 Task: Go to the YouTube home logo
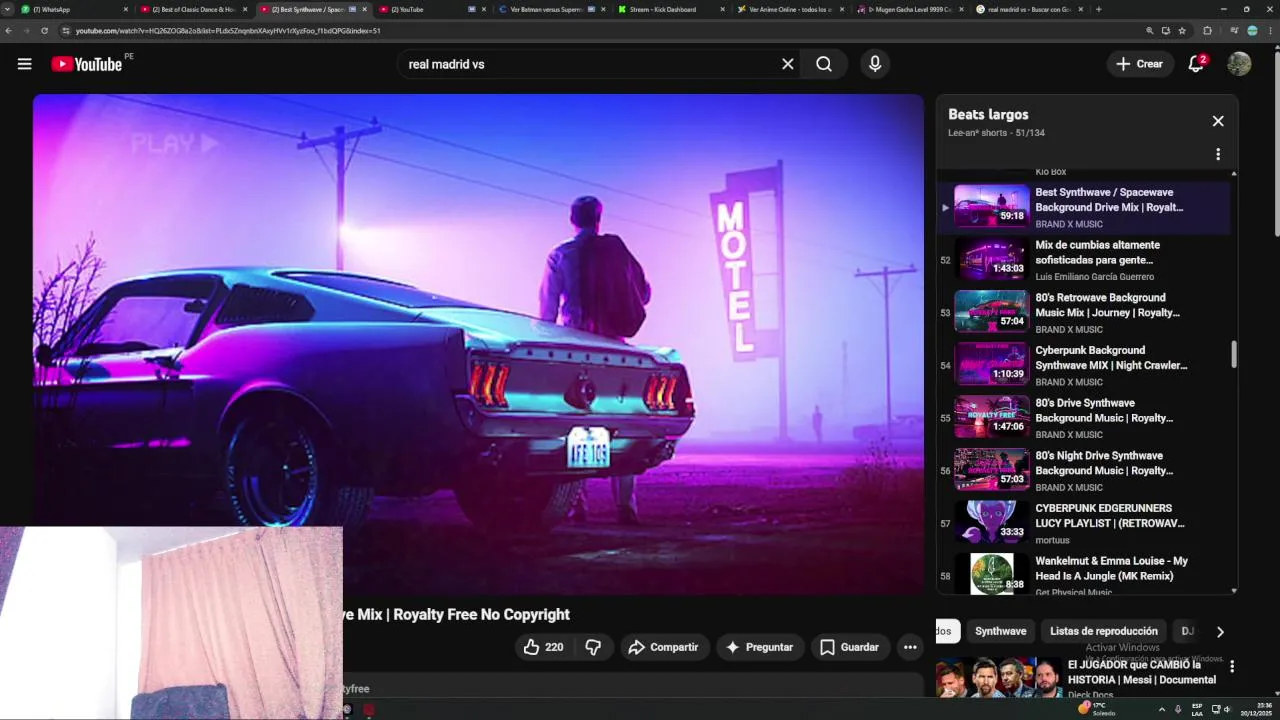86,64
